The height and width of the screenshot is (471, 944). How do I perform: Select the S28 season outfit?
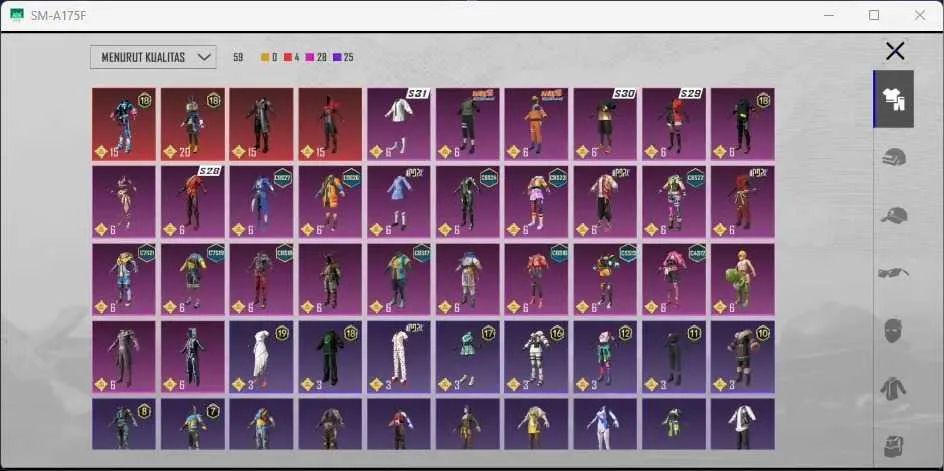click(x=193, y=202)
